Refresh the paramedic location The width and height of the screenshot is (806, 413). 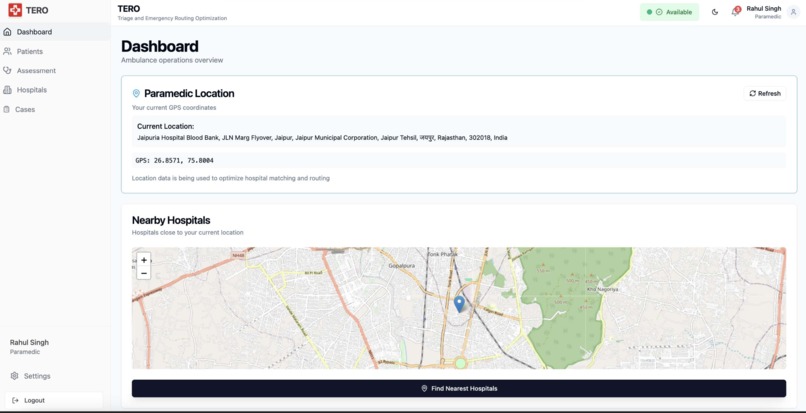click(765, 94)
